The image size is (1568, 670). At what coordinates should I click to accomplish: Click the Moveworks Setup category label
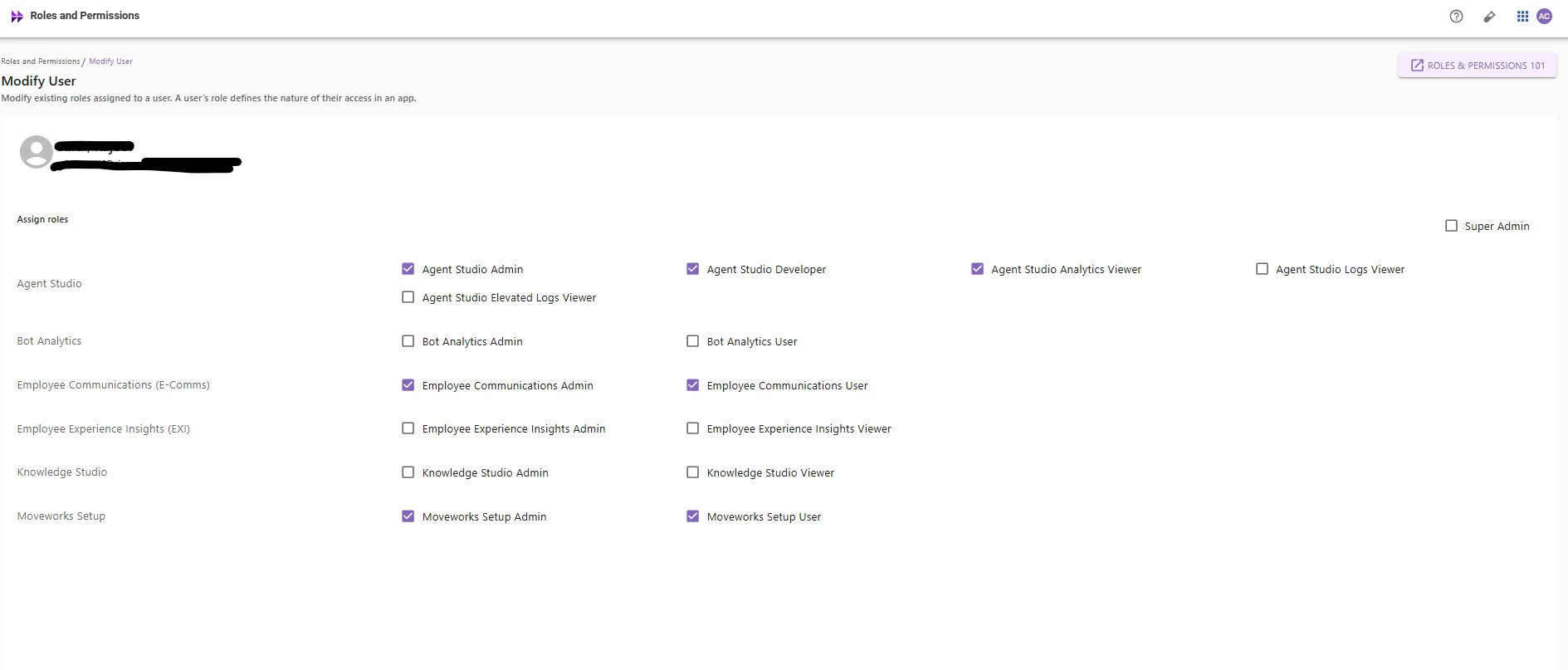point(61,516)
